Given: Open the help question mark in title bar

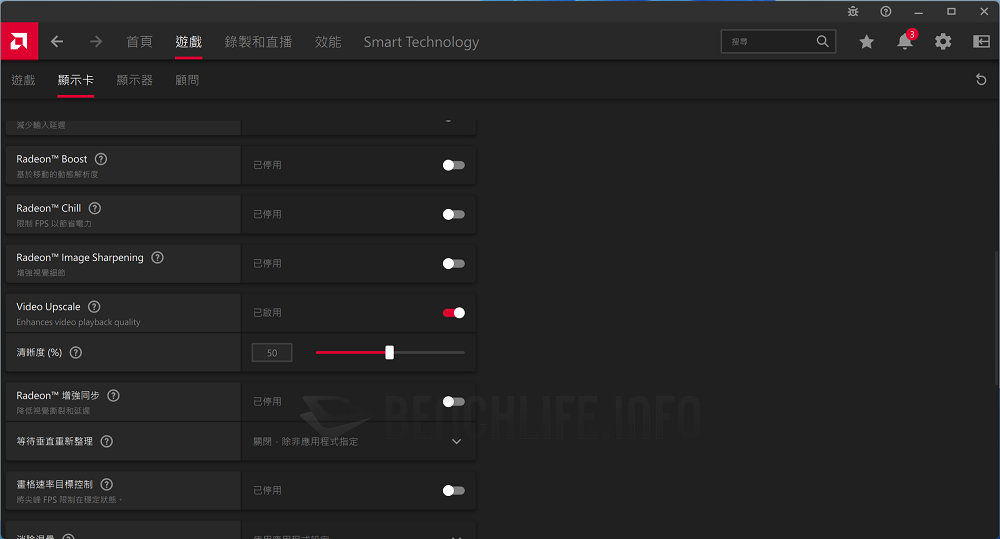Looking at the screenshot, I should point(886,11).
